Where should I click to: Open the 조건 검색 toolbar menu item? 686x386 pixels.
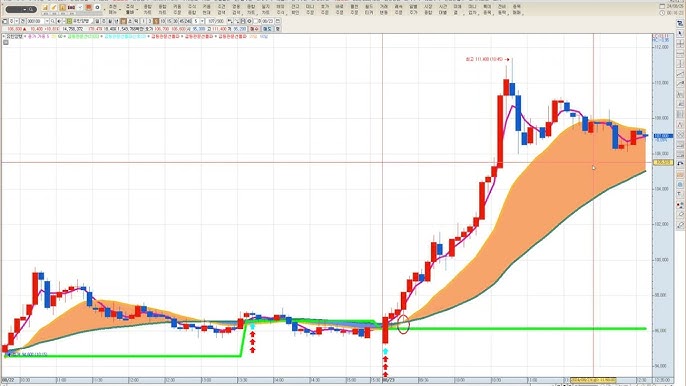pos(222,10)
